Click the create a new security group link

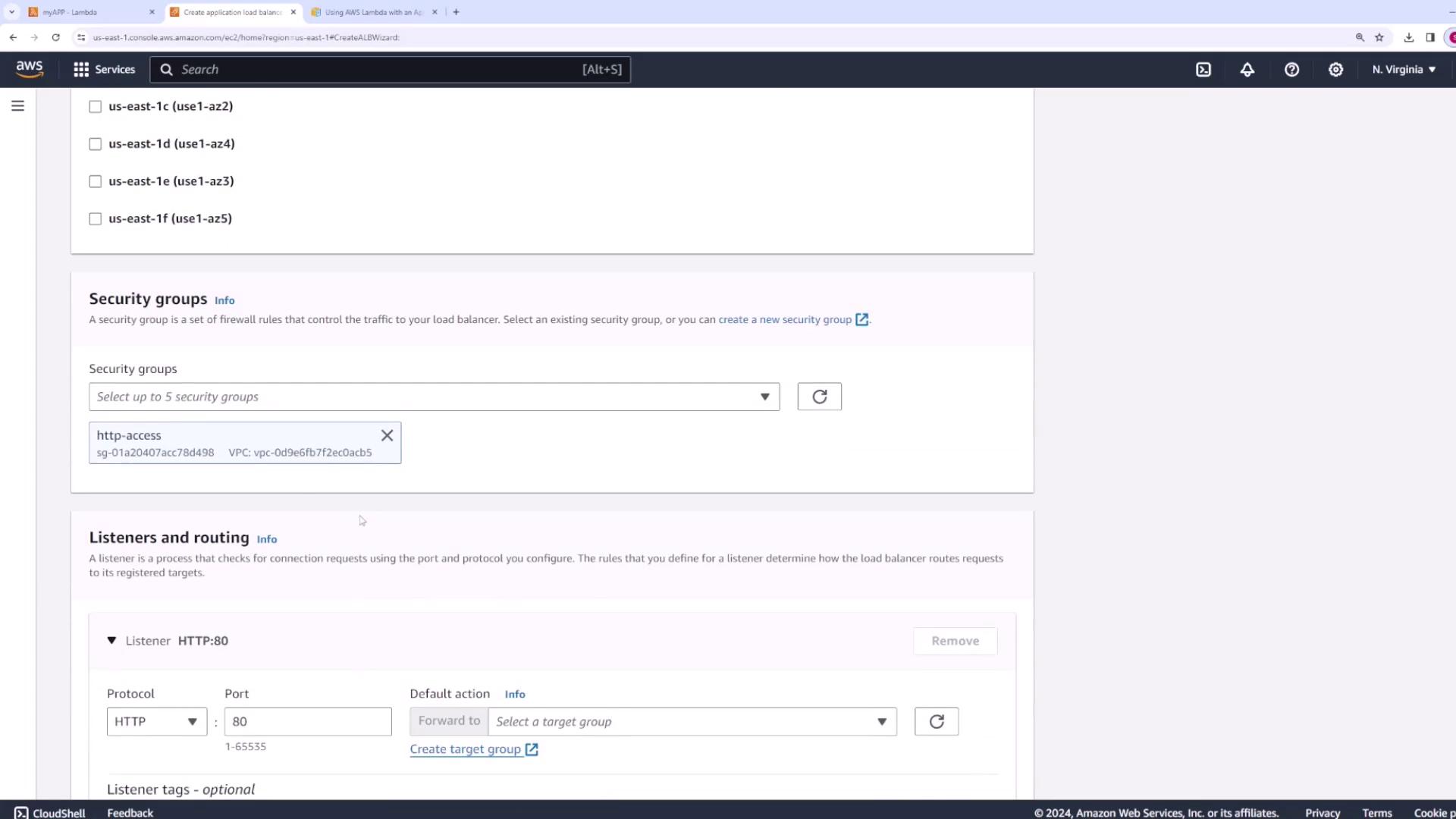[x=785, y=320]
